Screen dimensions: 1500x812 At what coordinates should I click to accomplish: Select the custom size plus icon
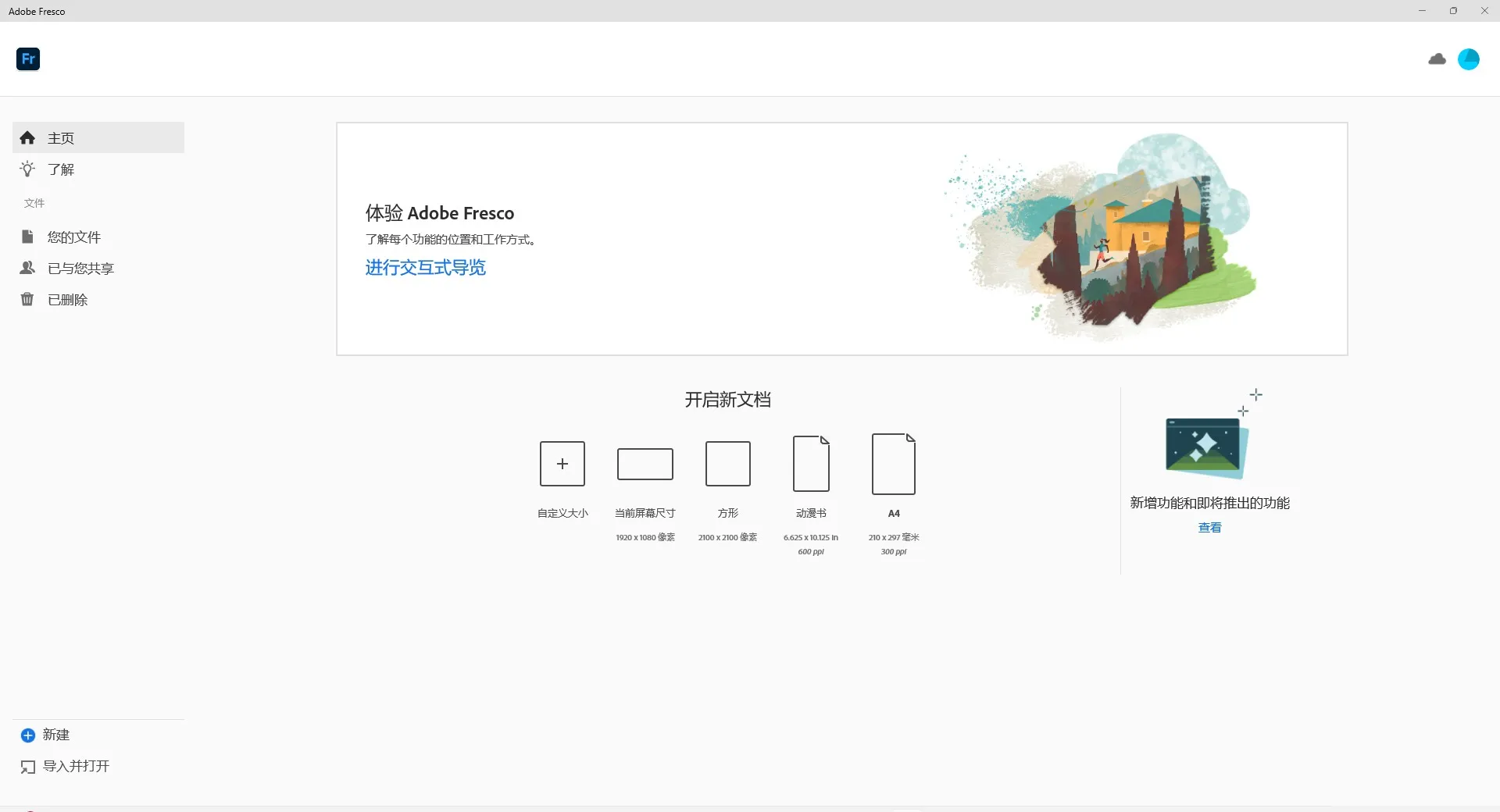562,464
